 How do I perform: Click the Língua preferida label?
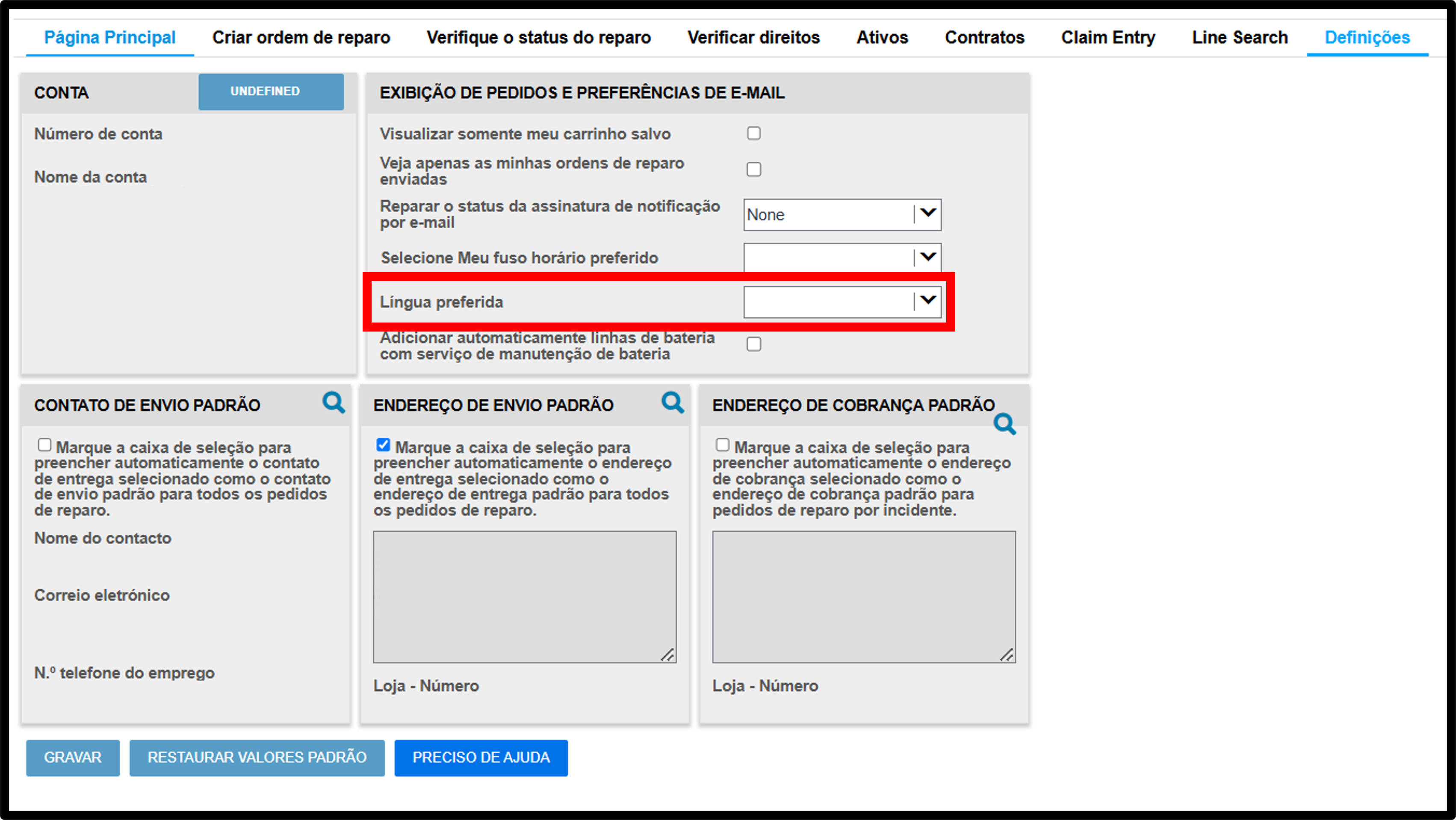pos(441,302)
